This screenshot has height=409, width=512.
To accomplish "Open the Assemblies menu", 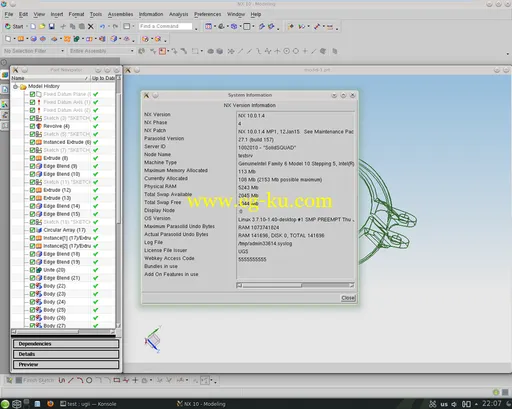I will [x=120, y=14].
